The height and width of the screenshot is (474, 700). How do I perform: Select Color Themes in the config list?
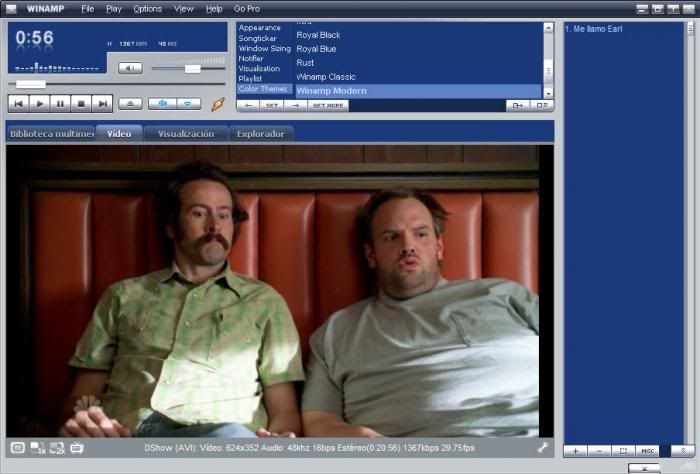[264, 88]
